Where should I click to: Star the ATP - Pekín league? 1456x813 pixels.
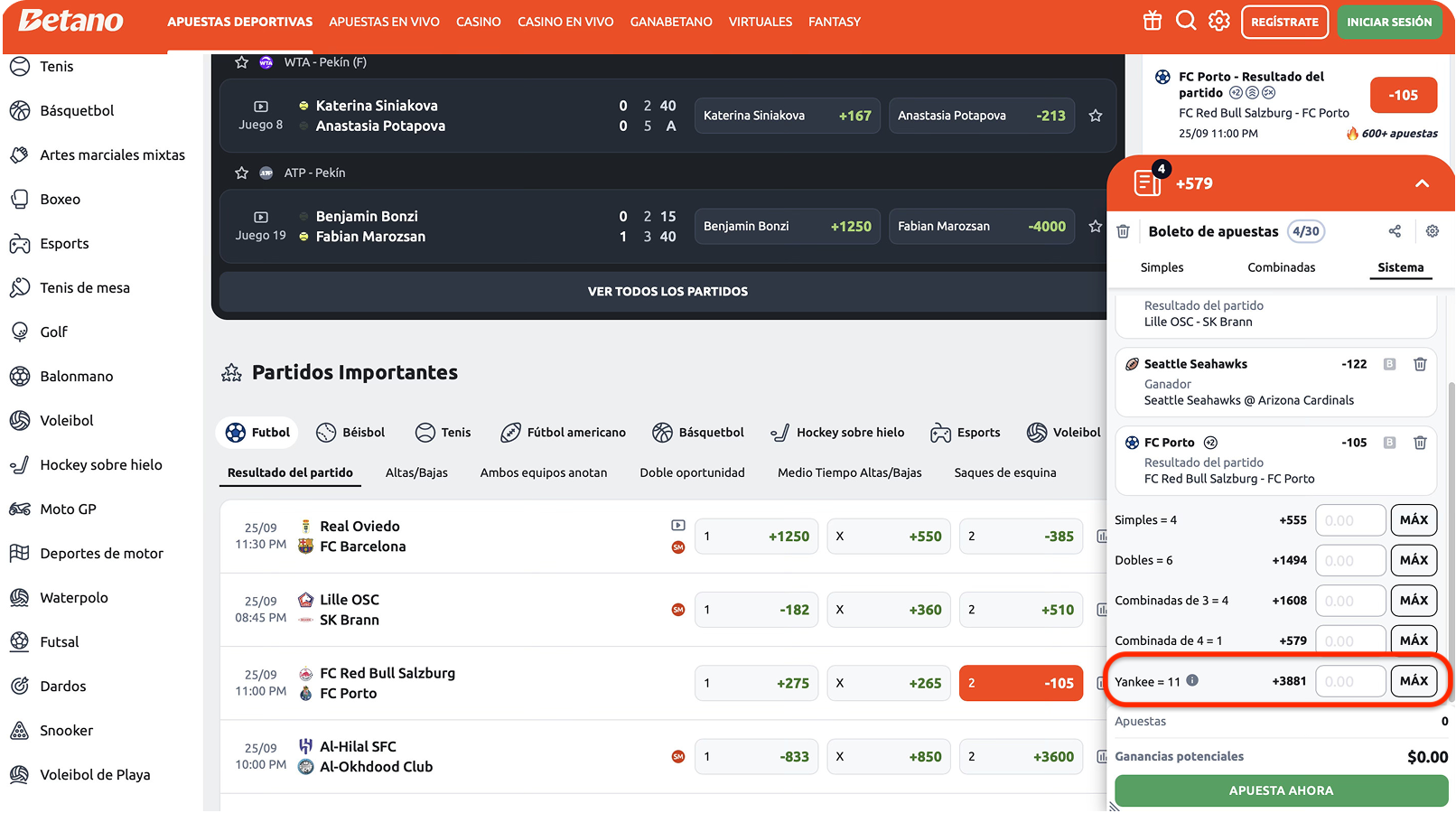point(241,173)
